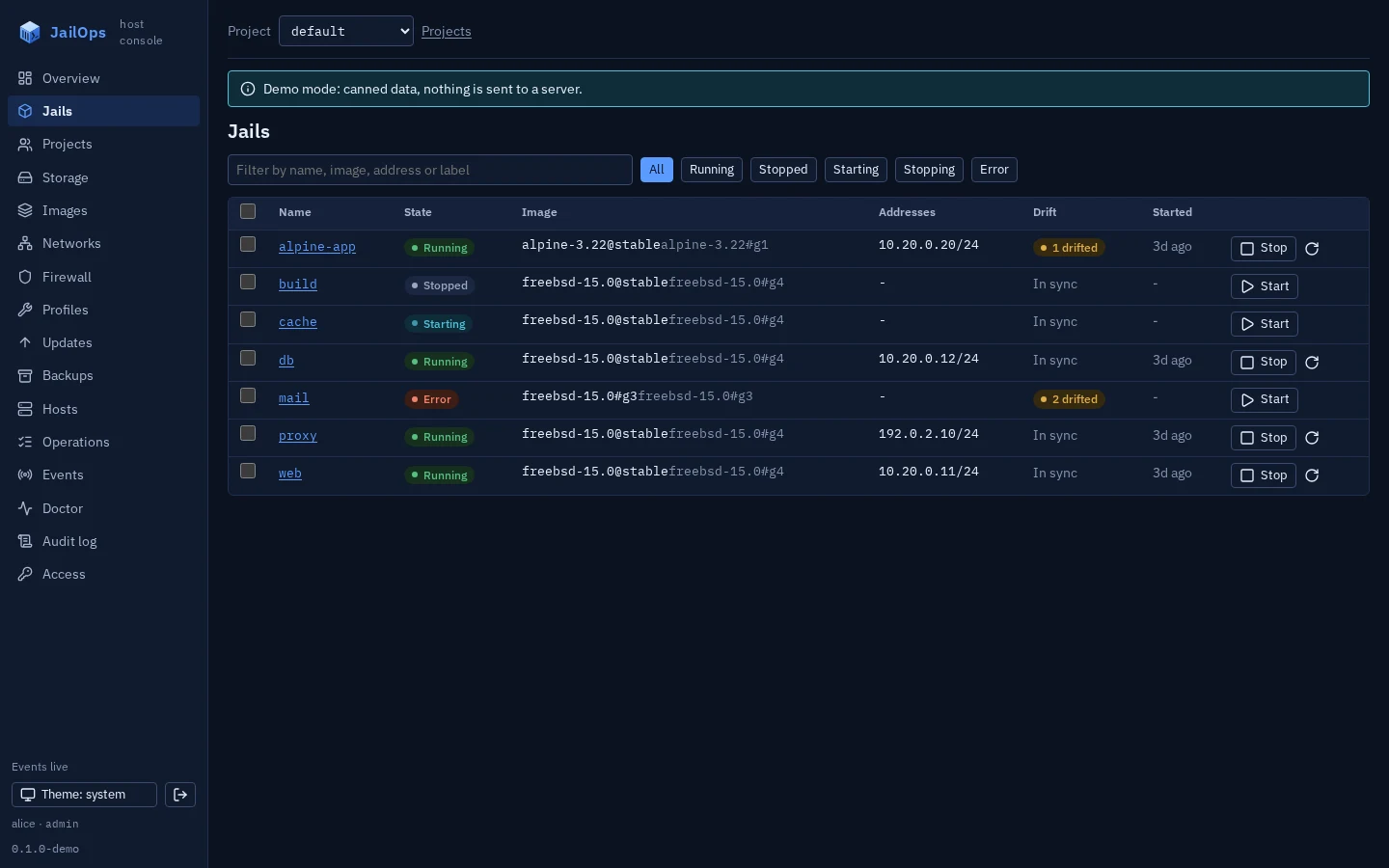Show jails in Starting state
1389x868 pixels.
point(856,170)
